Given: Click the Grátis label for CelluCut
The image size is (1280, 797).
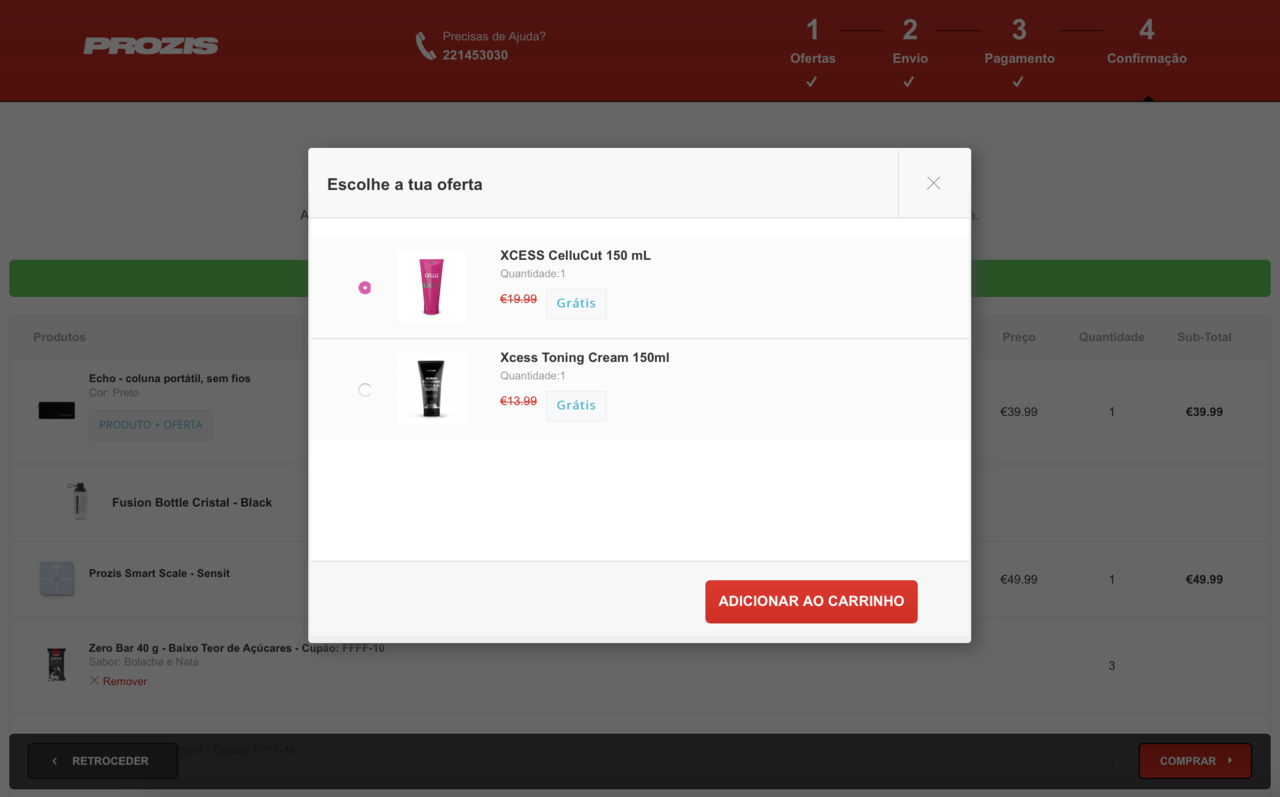Looking at the screenshot, I should [x=576, y=303].
